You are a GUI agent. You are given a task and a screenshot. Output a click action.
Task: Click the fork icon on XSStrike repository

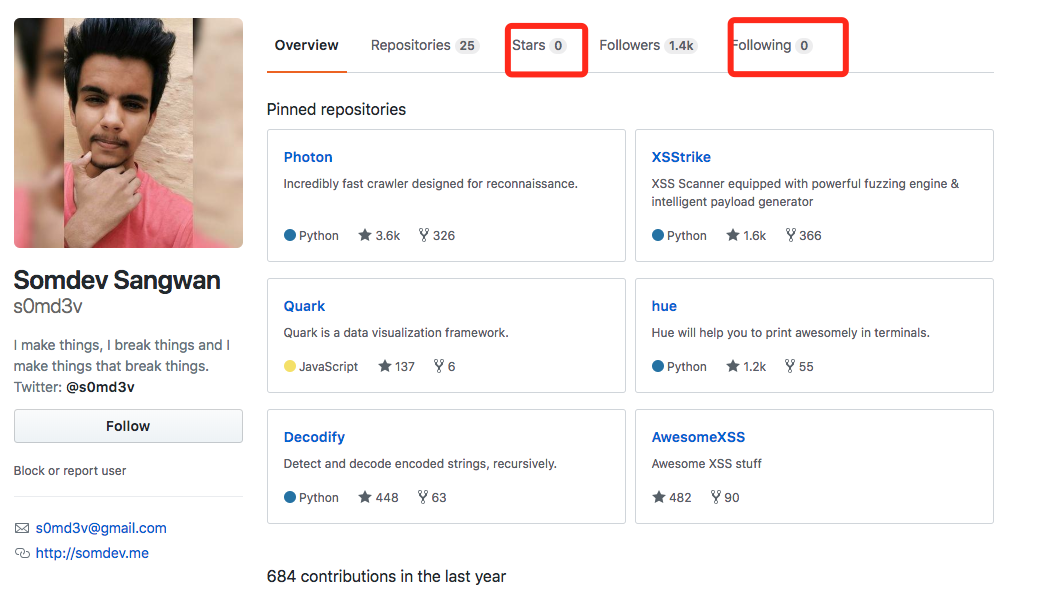[791, 236]
